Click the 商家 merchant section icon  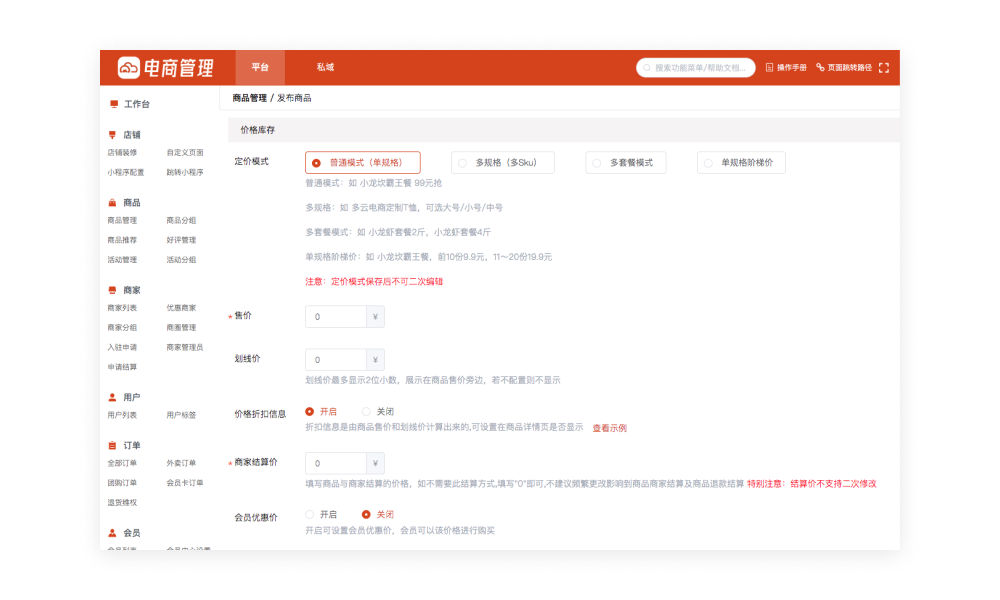click(113, 290)
